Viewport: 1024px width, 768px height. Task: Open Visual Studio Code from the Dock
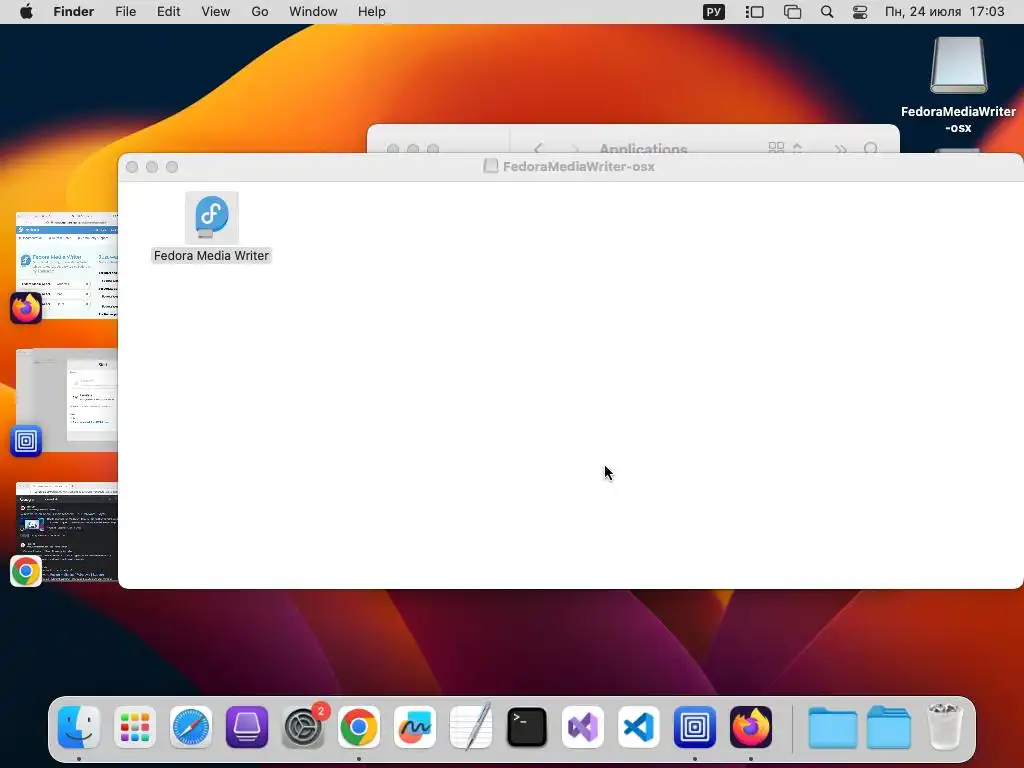click(x=639, y=727)
